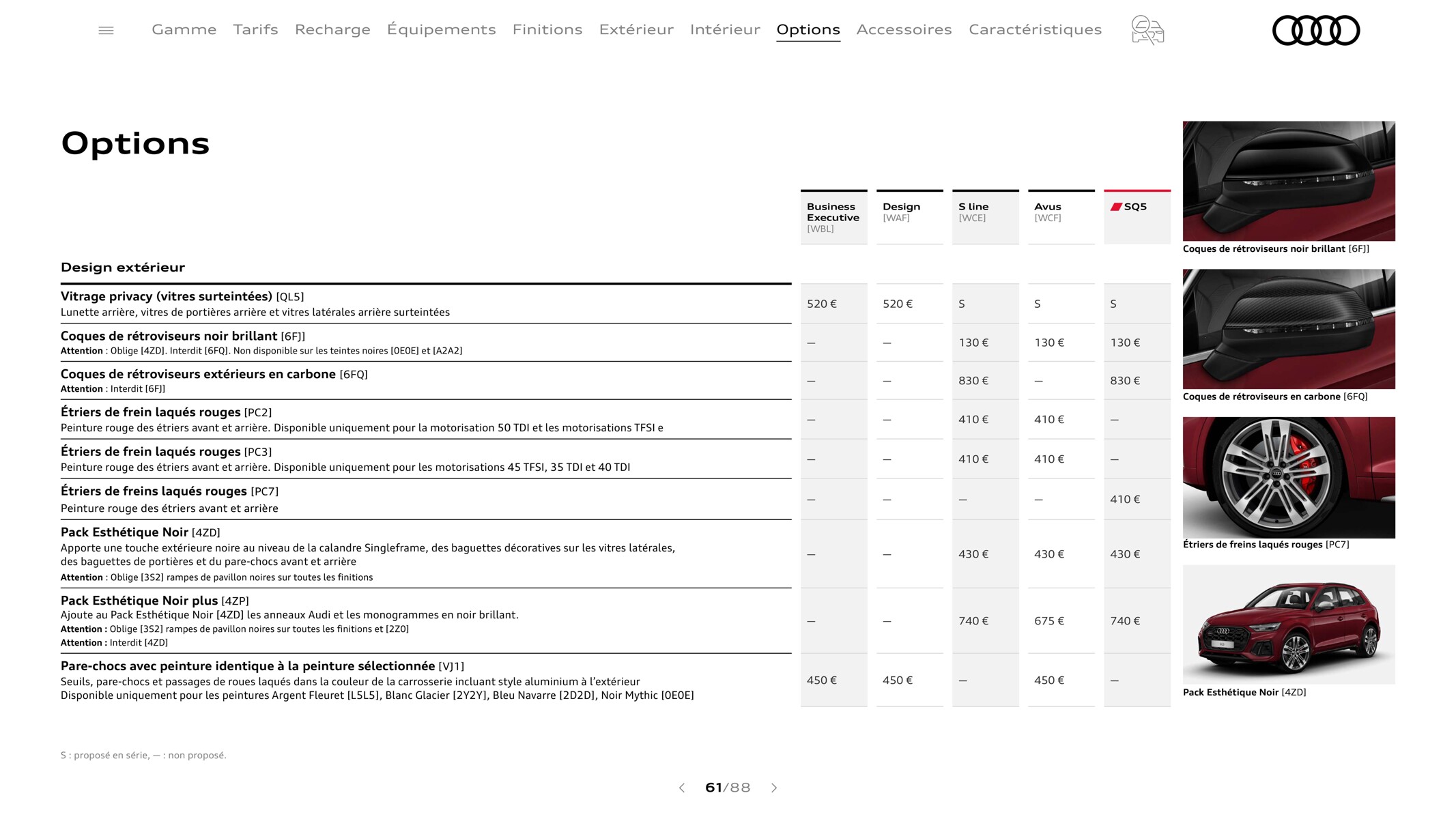Go to previous page arrow
This screenshot has width=1456, height=819.
pos(681,788)
